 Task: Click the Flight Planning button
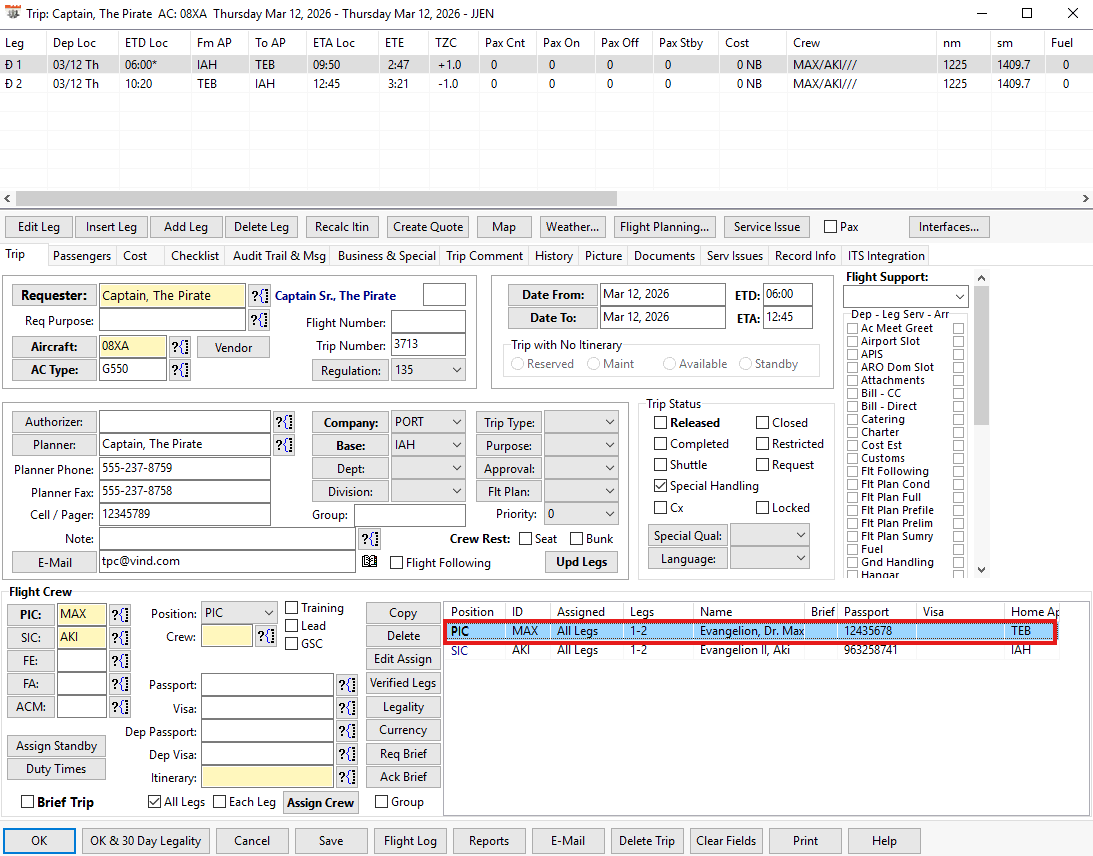(664, 227)
